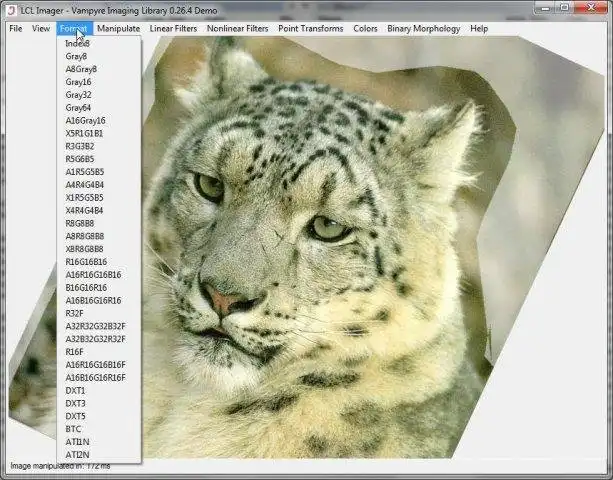Minimize the LCL Imager window
The height and width of the screenshot is (480, 613).
point(545,8)
